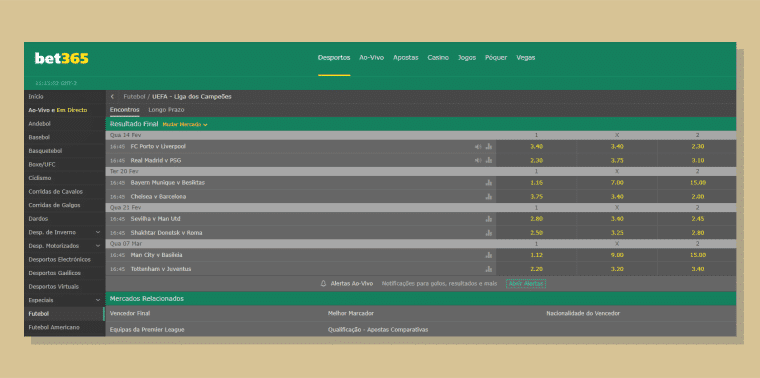This screenshot has height=378, width=760.
Task: Open the Casino top menu
Action: pos(438,58)
